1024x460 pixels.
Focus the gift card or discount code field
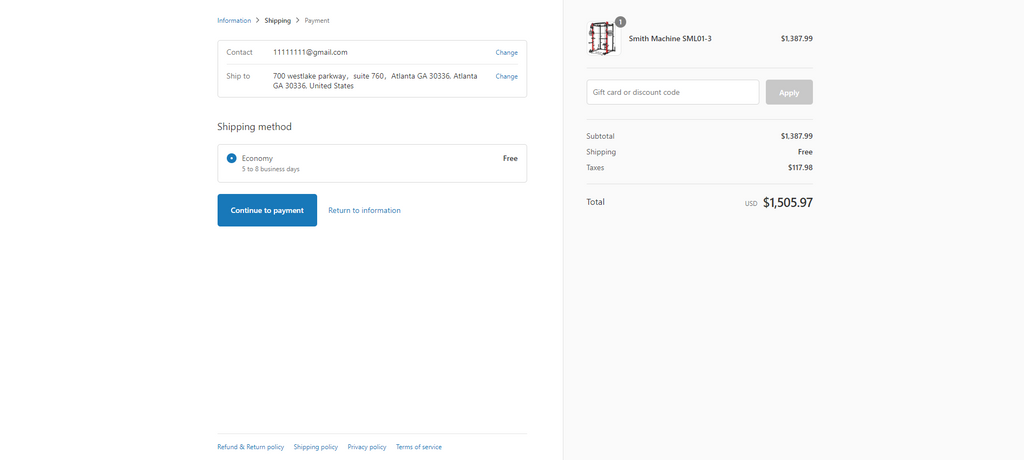pos(672,92)
